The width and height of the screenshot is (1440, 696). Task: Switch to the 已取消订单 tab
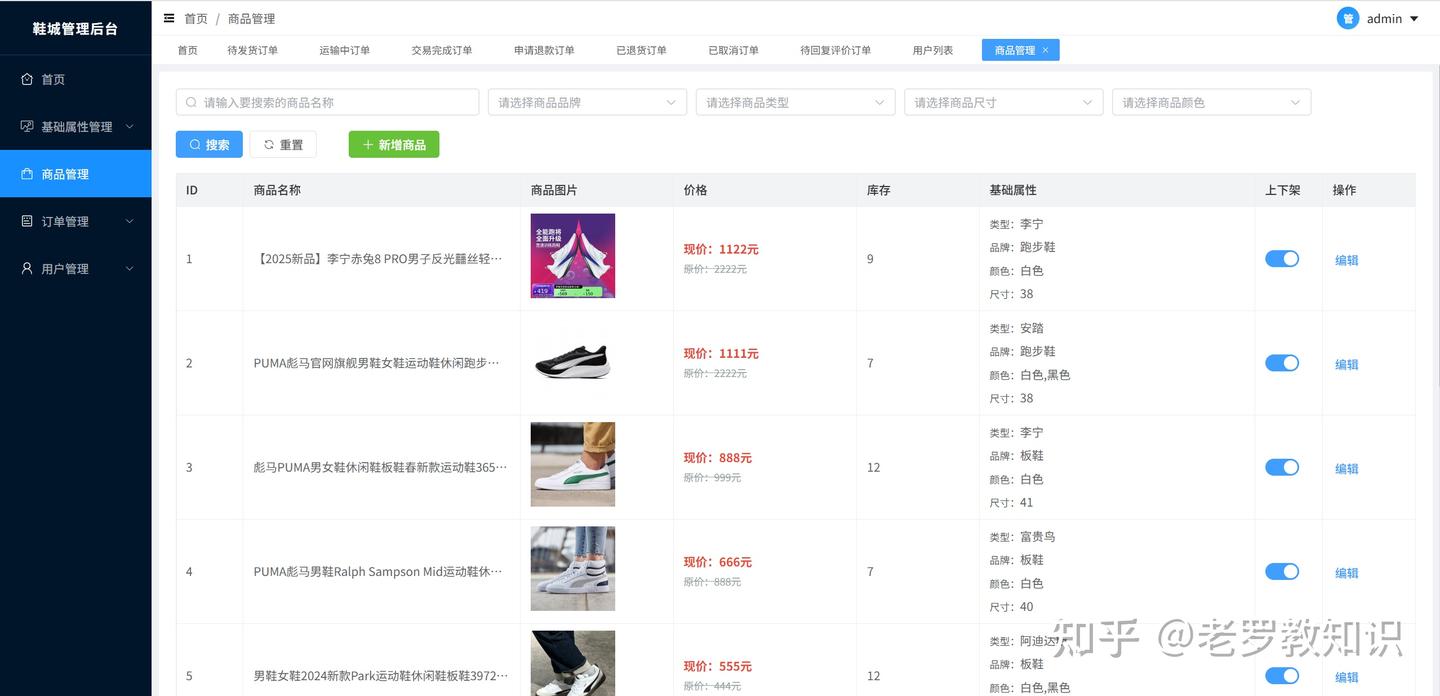click(x=733, y=50)
